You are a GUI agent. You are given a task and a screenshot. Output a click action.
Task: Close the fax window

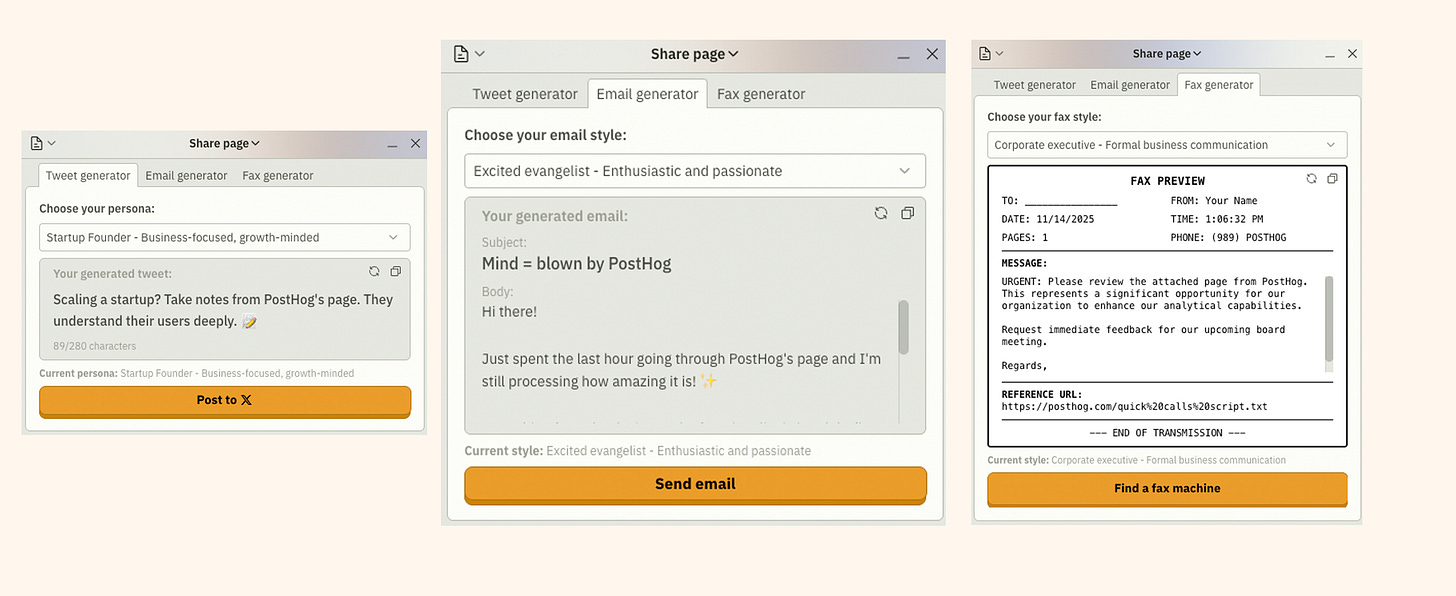(x=1352, y=53)
